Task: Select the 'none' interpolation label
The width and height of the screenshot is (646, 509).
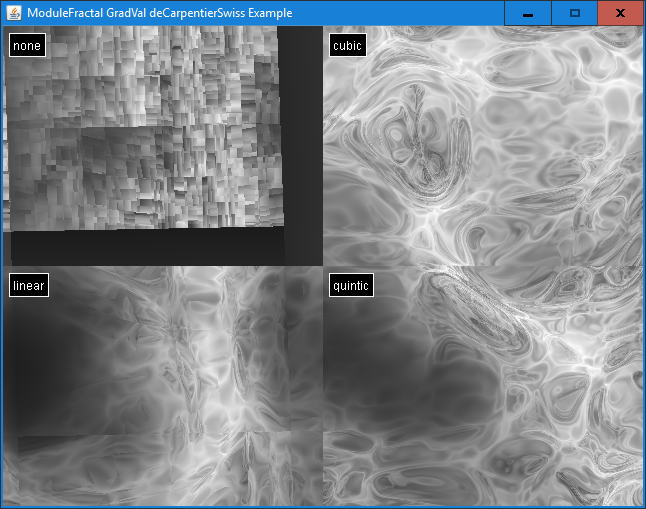Action: pos(27,45)
